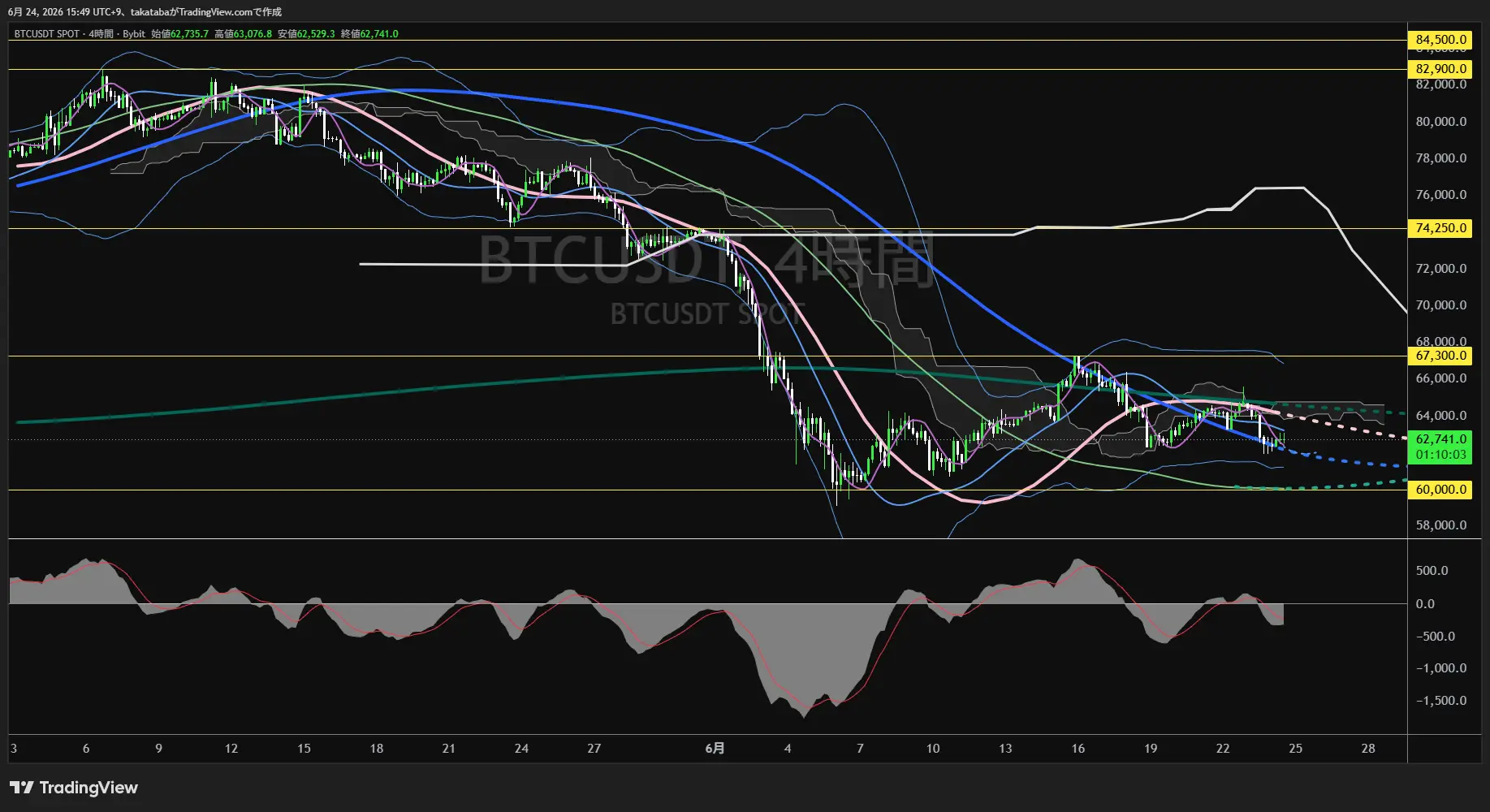Click the 13 date label on time axis
The image size is (1490, 812).
click(x=1005, y=749)
